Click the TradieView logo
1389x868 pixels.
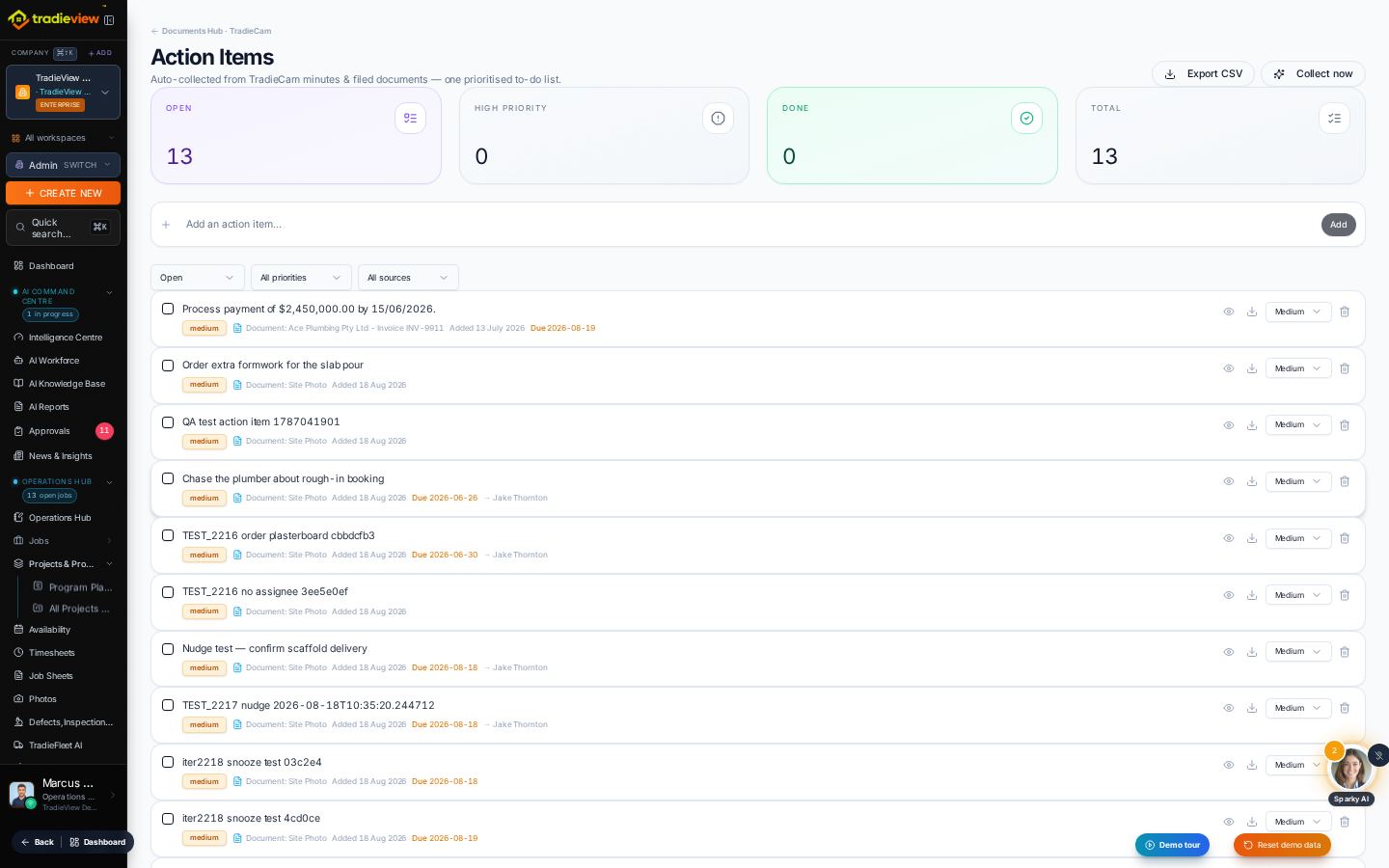53,19
